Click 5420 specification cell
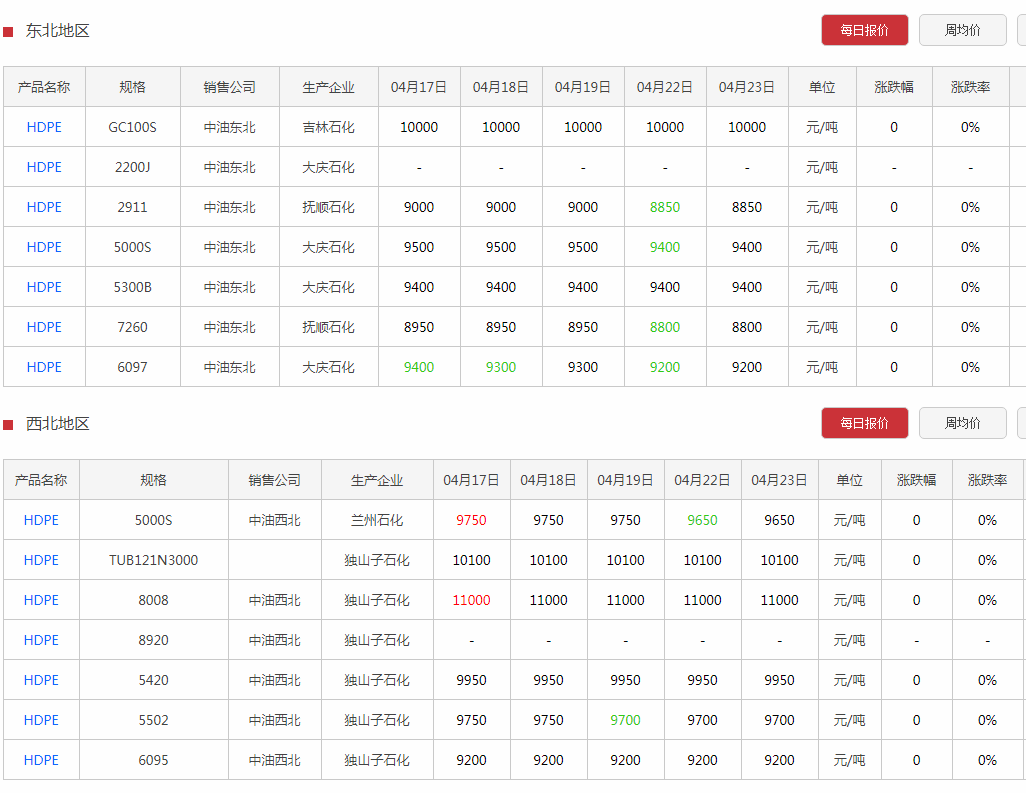Screen dimensions: 1026x793 [154, 680]
